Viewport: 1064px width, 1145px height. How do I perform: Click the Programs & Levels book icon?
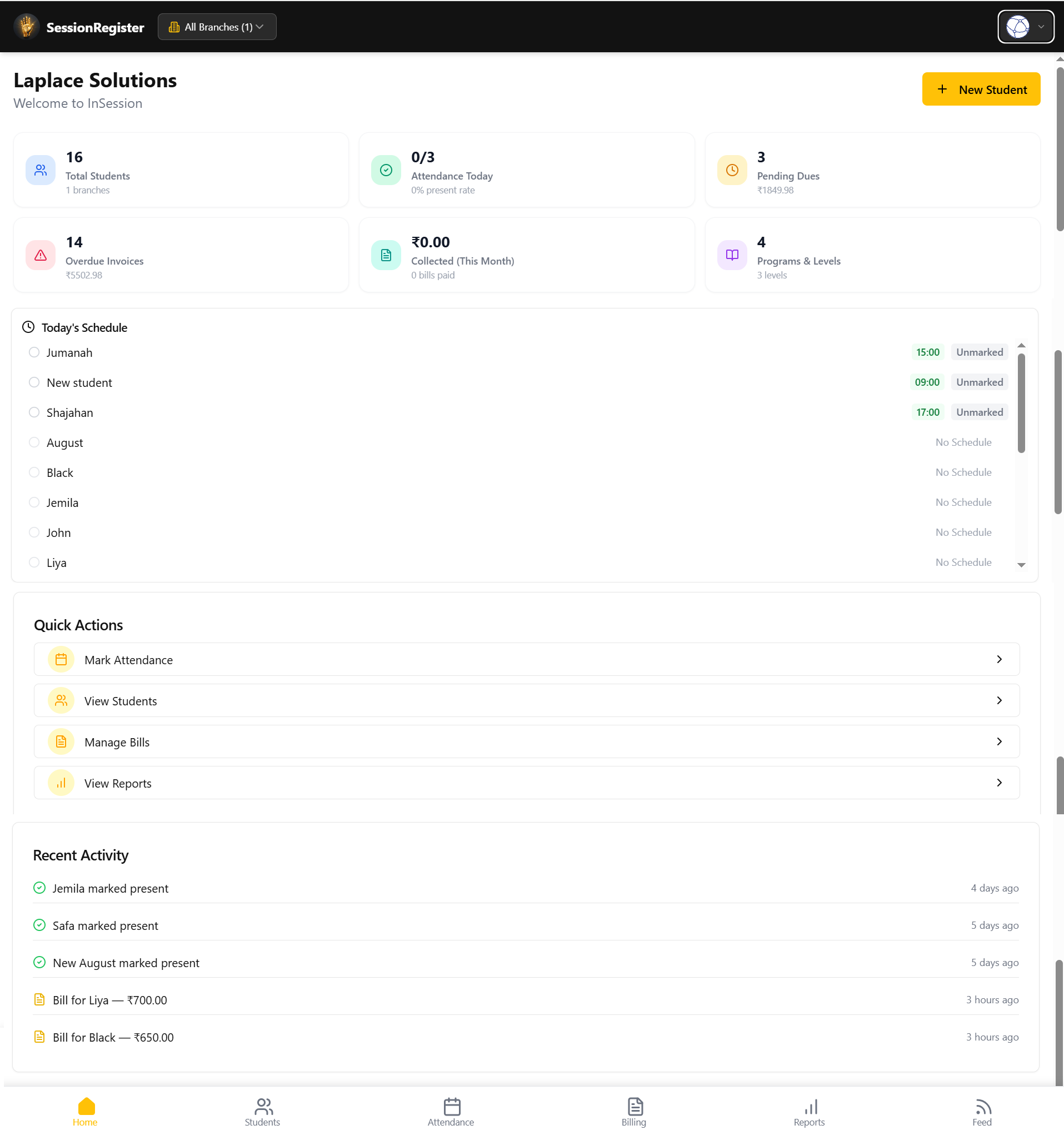pyautogui.click(x=732, y=256)
